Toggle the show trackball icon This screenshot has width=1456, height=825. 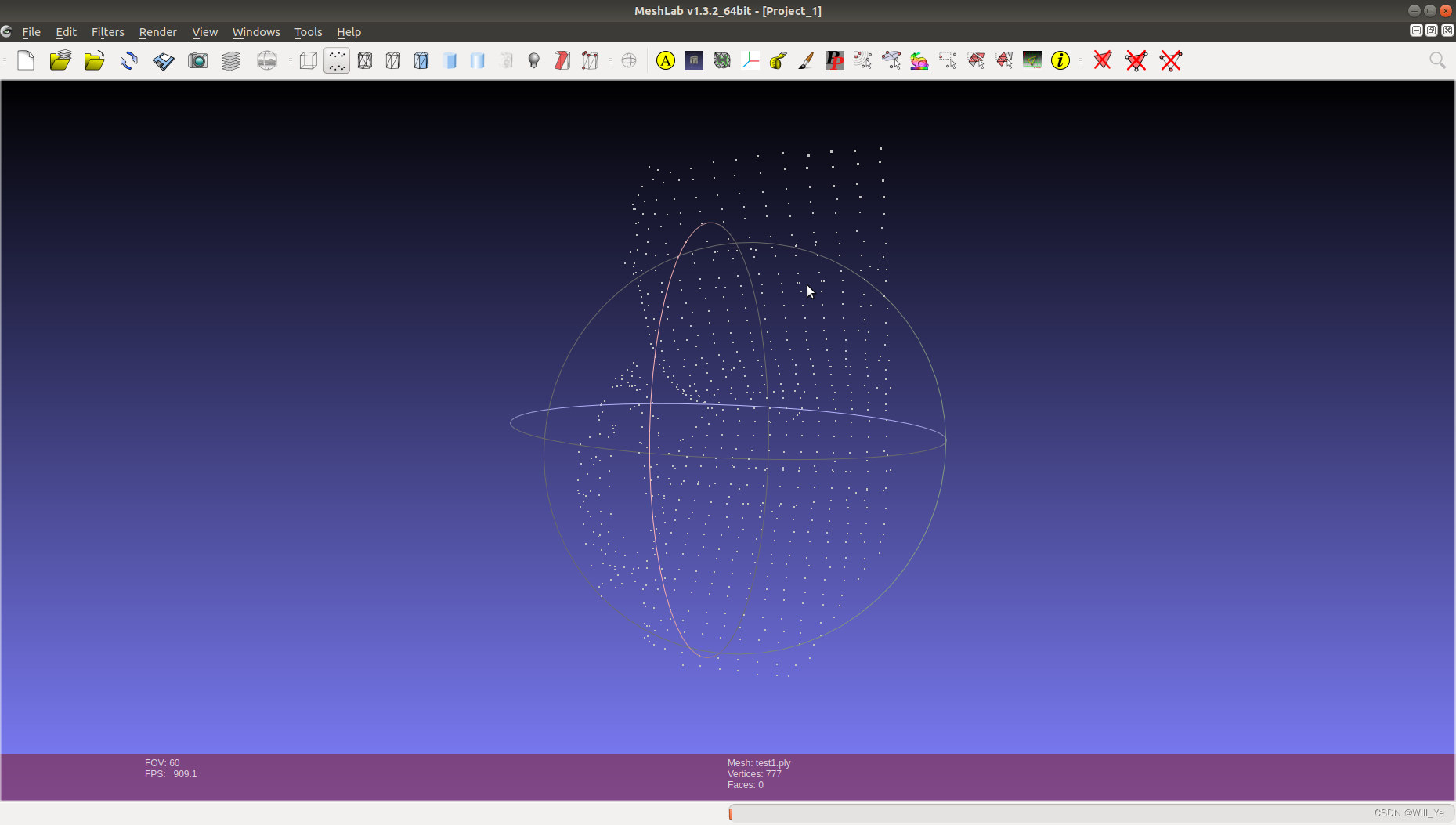(629, 60)
